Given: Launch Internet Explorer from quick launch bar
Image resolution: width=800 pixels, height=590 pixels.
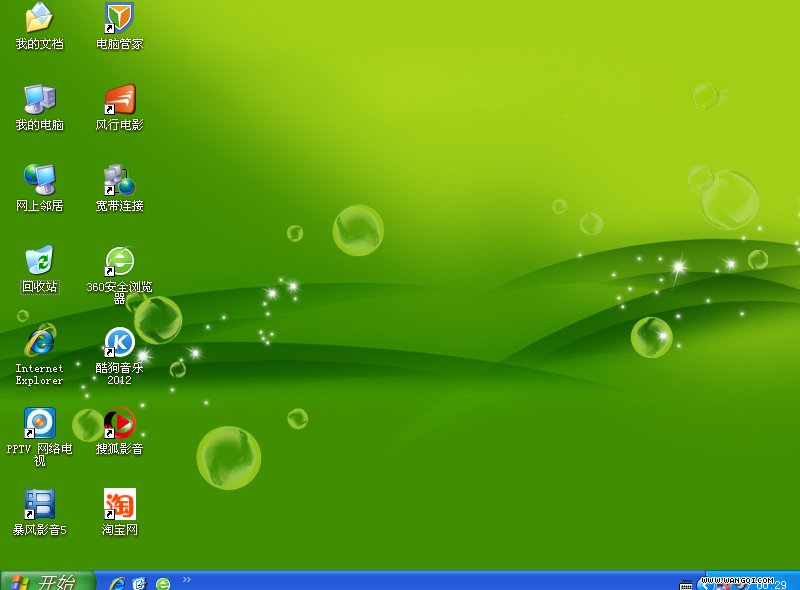Looking at the screenshot, I should pos(117,583).
